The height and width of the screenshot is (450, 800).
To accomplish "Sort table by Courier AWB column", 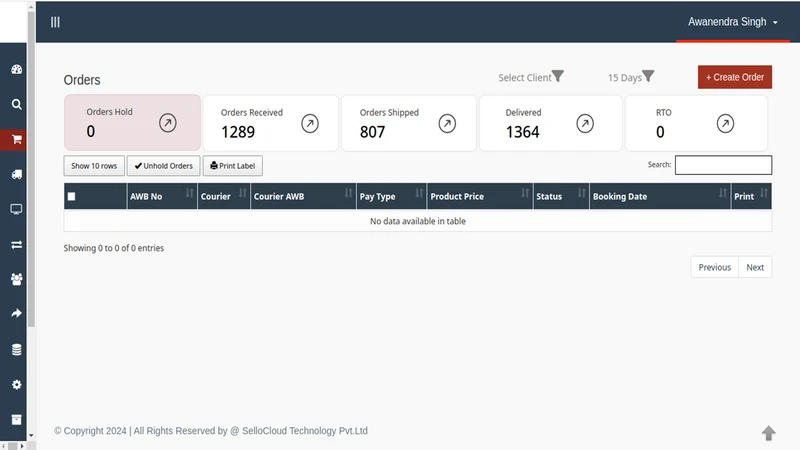I will click(x=303, y=196).
